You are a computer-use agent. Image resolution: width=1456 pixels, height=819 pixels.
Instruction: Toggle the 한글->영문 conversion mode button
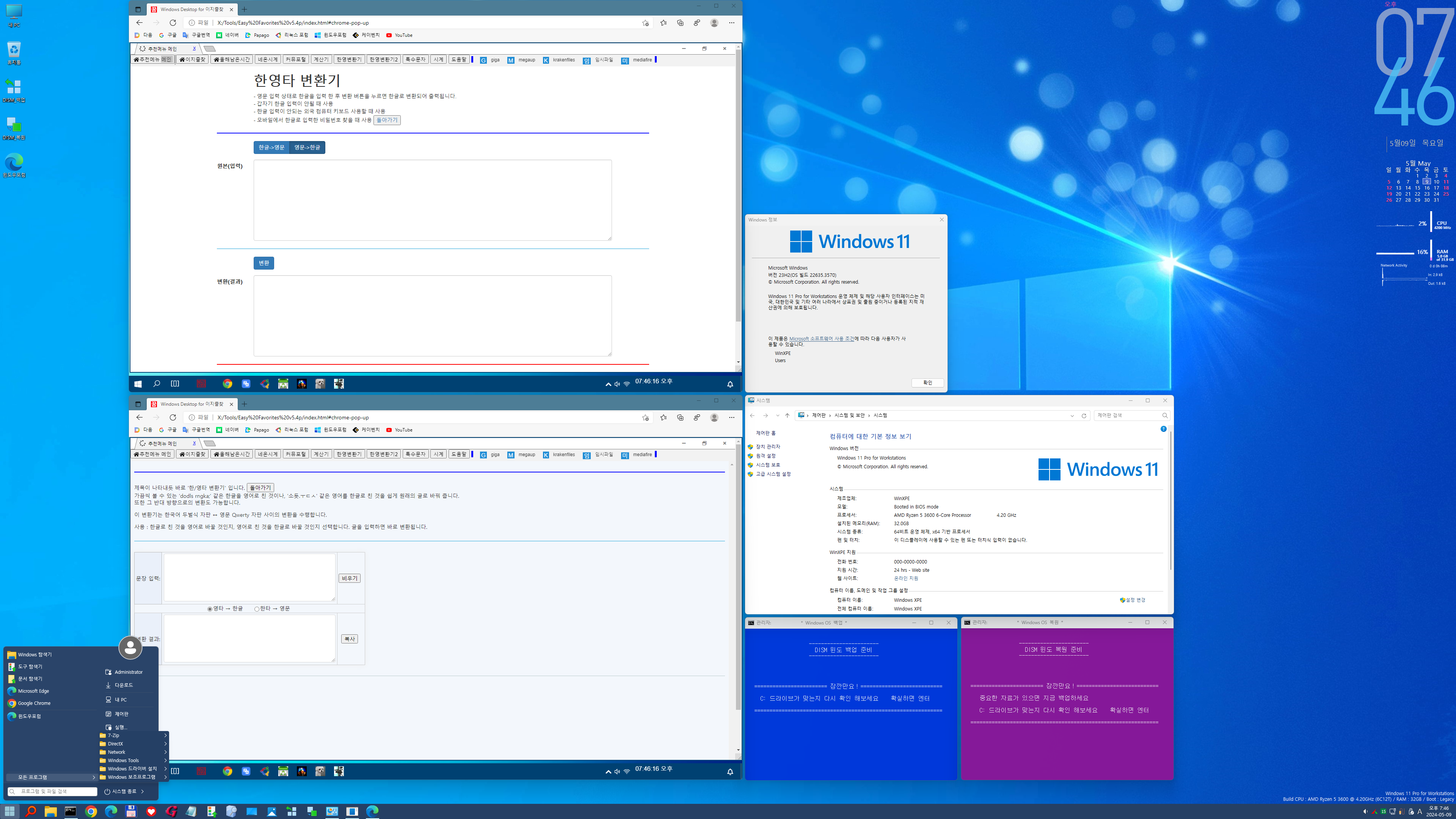pyautogui.click(x=271, y=147)
